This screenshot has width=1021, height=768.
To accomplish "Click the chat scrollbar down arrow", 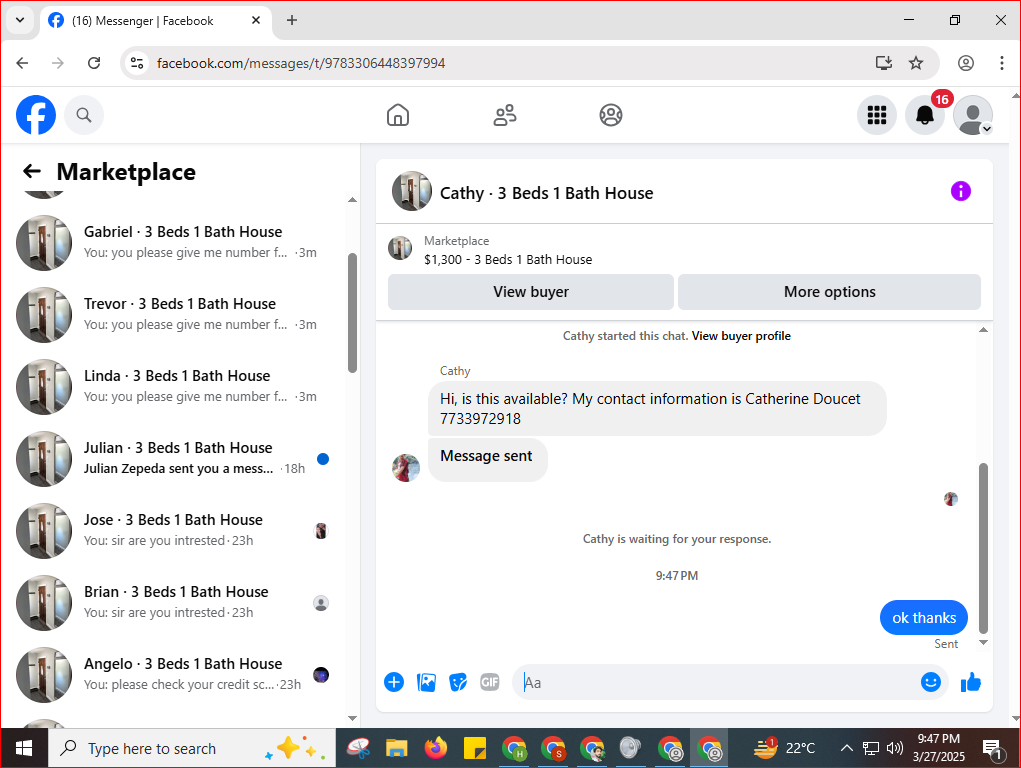I will (x=983, y=642).
